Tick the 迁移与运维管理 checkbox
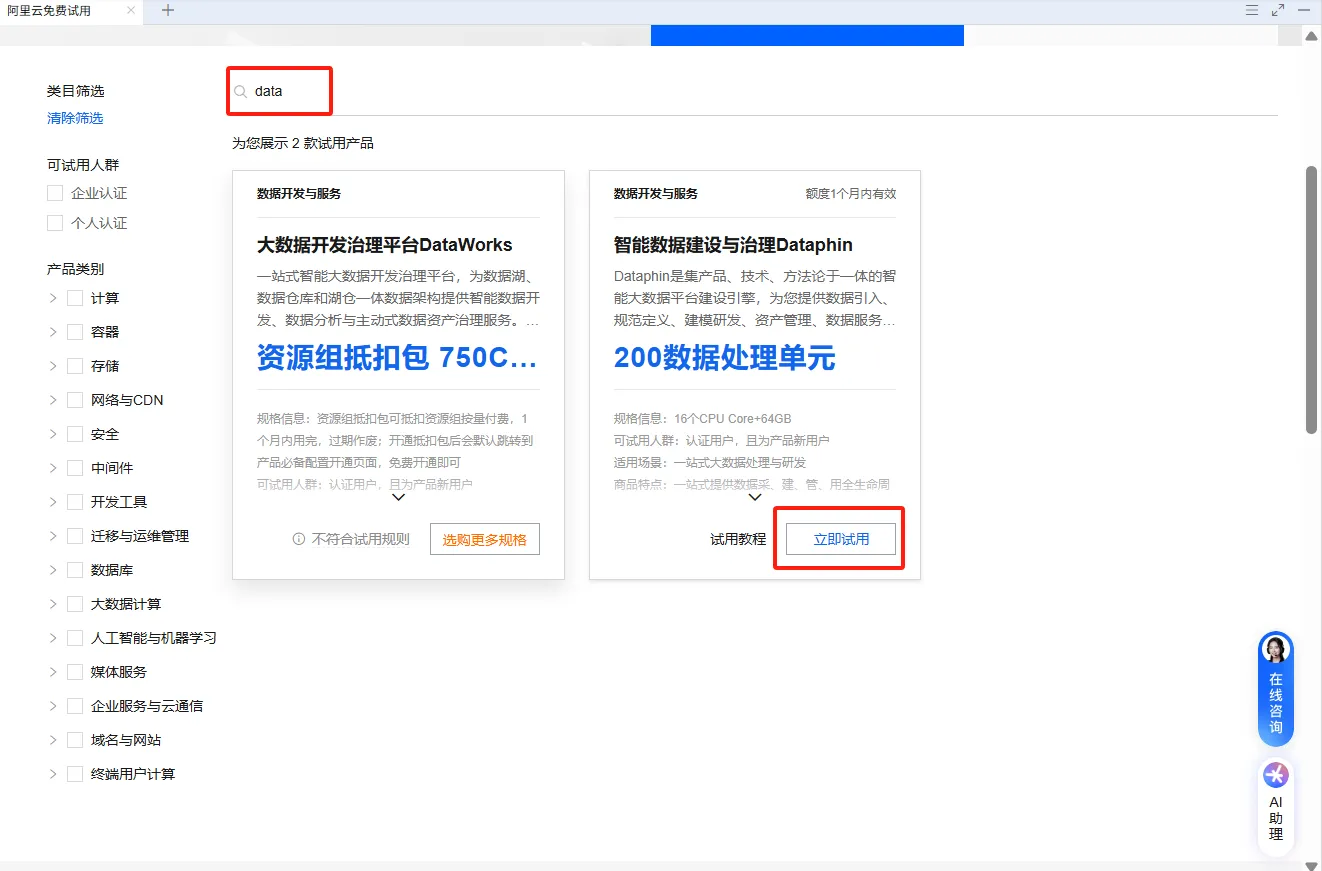The height and width of the screenshot is (871, 1322). pos(75,536)
